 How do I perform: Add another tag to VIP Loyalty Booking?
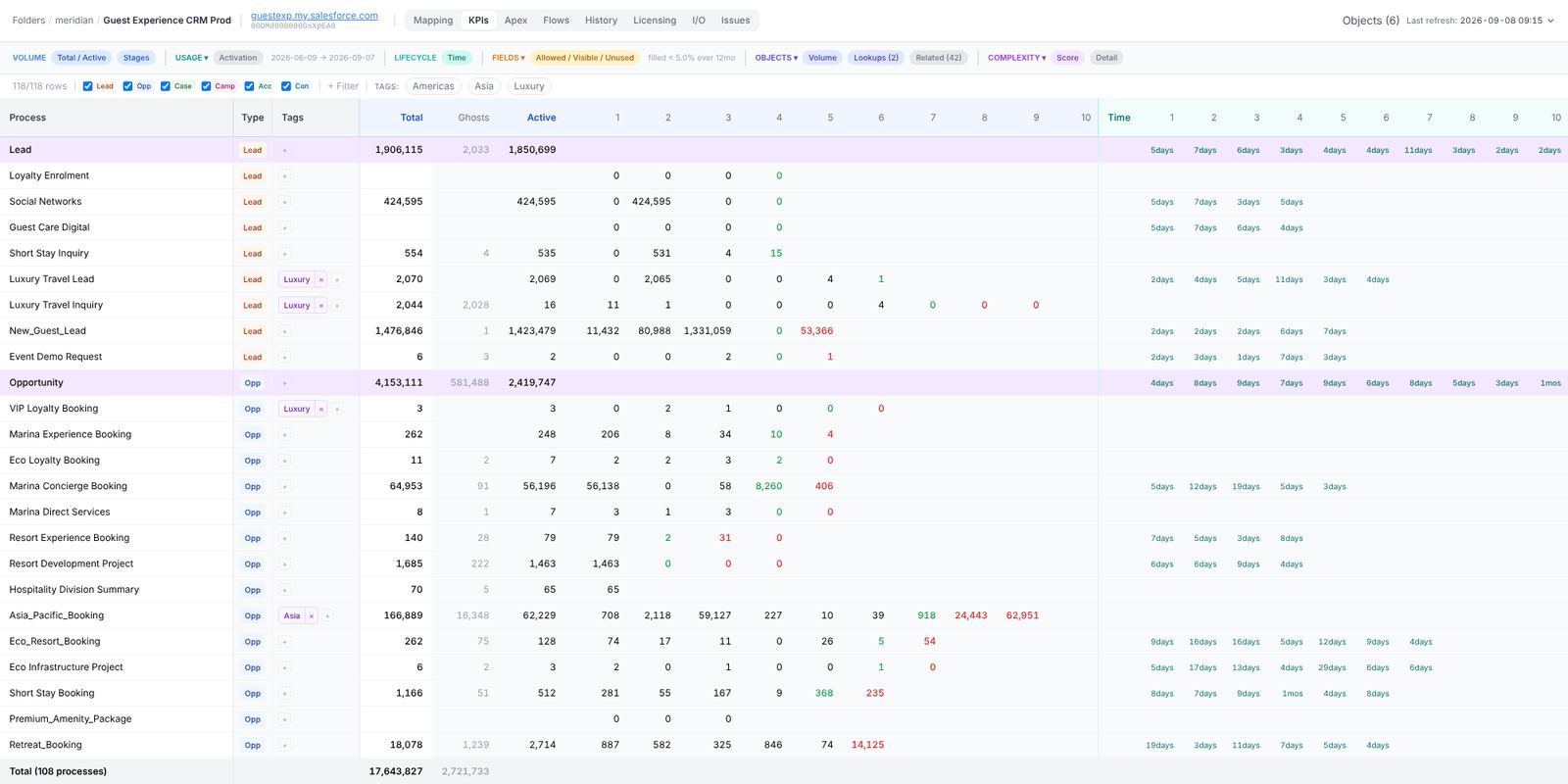[337, 409]
